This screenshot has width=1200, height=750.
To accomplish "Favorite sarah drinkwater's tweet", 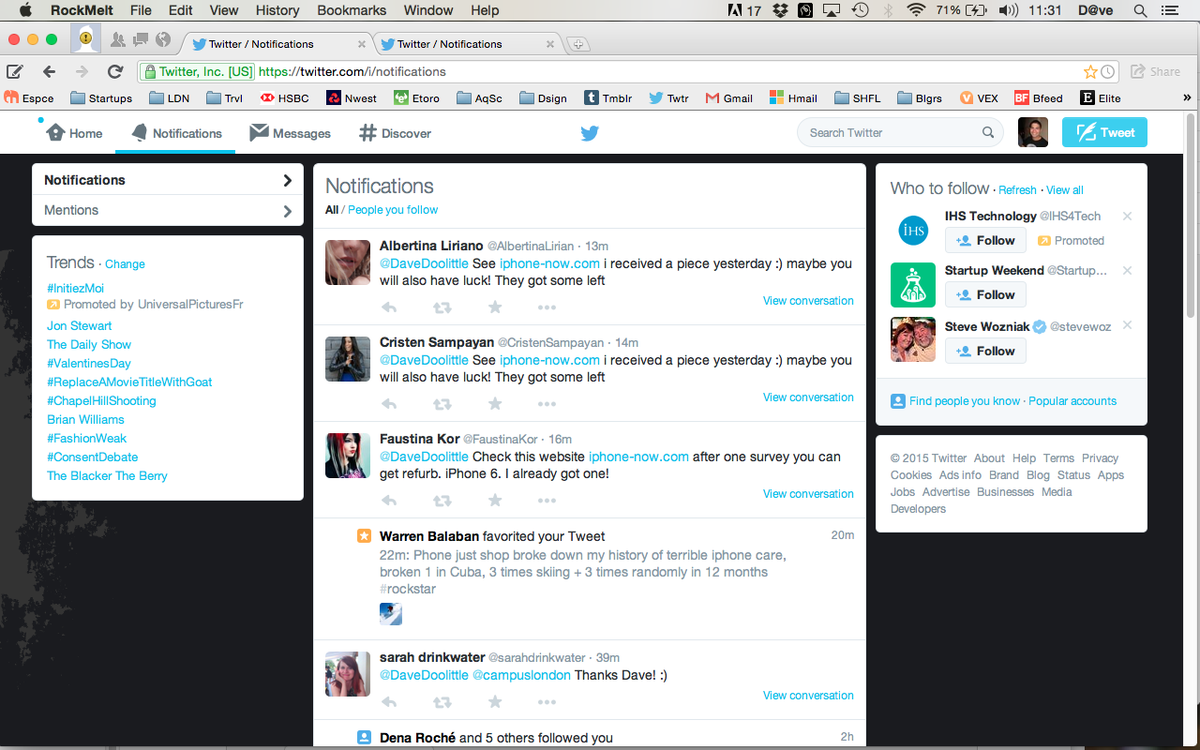I will pos(494,702).
